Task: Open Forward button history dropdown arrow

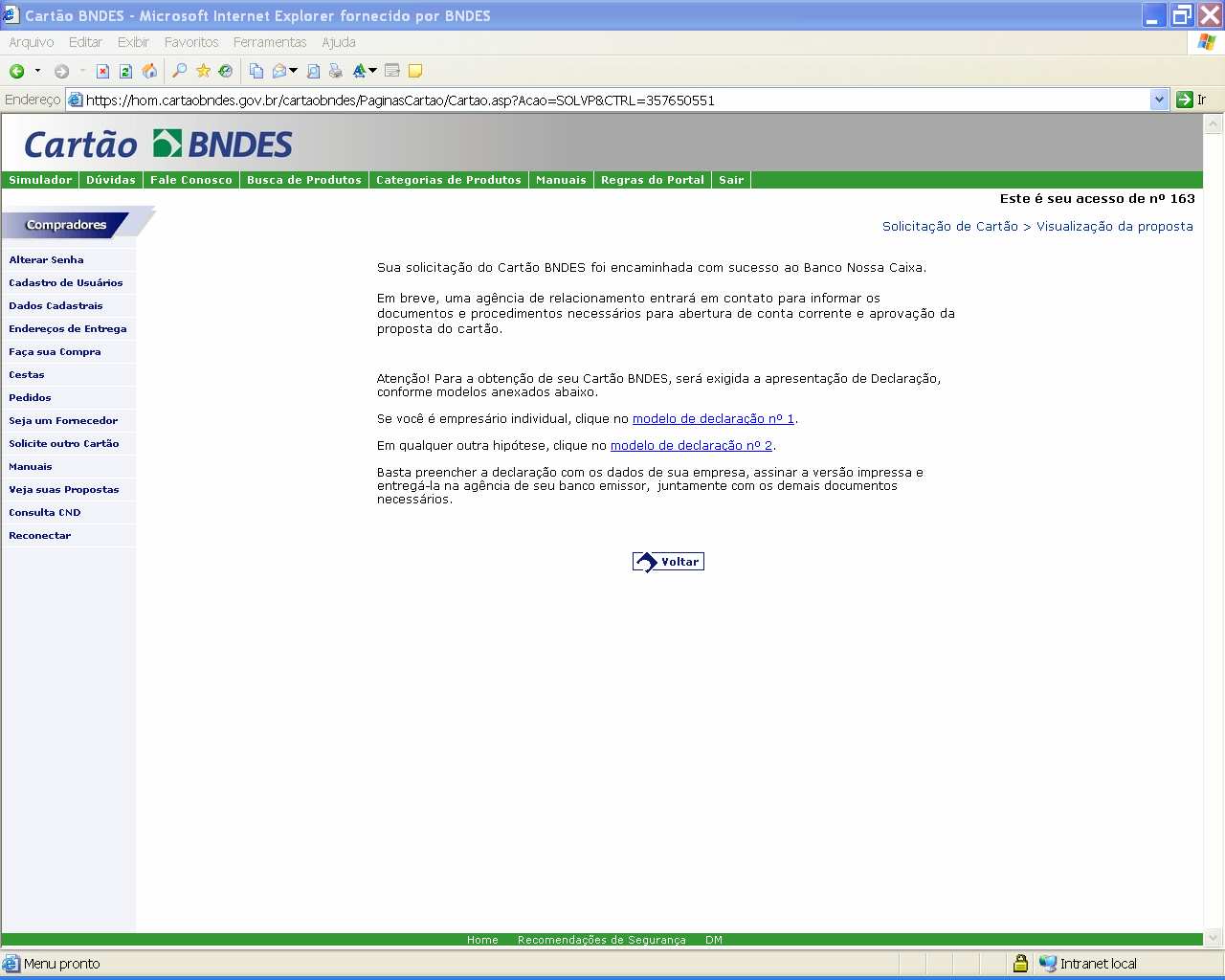Action: coord(82,71)
